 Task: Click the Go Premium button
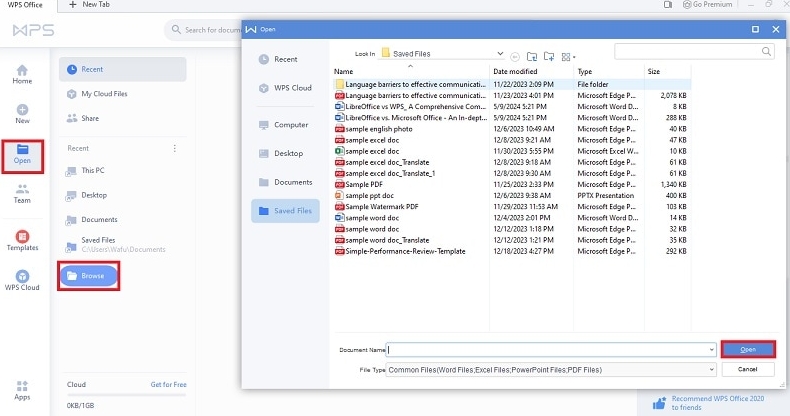(707, 5)
